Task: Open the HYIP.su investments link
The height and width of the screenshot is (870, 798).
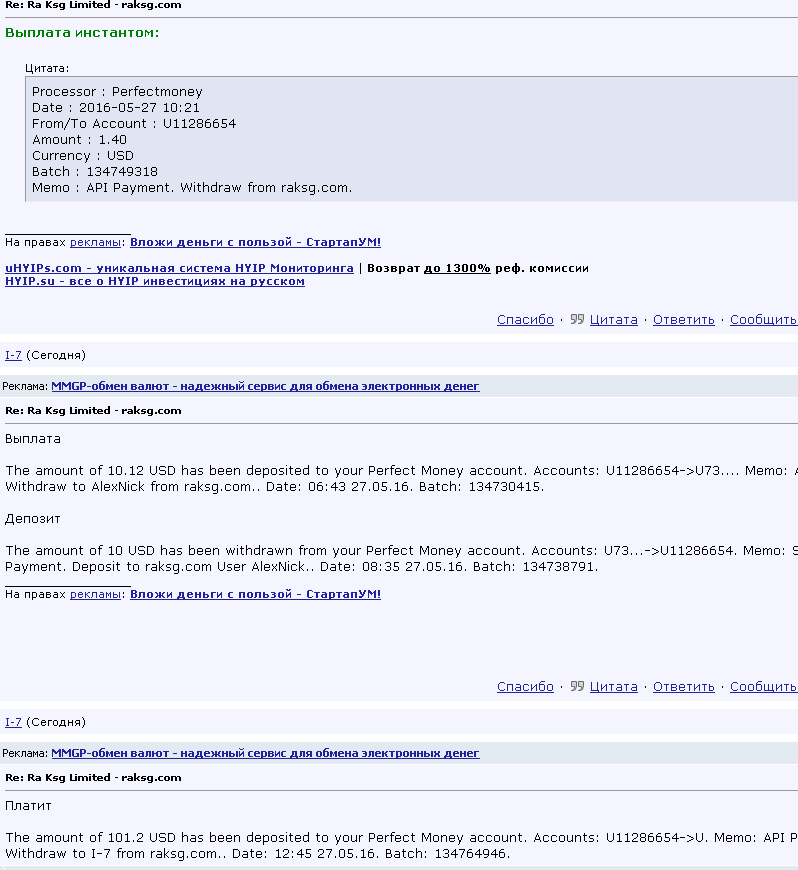Action: [154, 281]
